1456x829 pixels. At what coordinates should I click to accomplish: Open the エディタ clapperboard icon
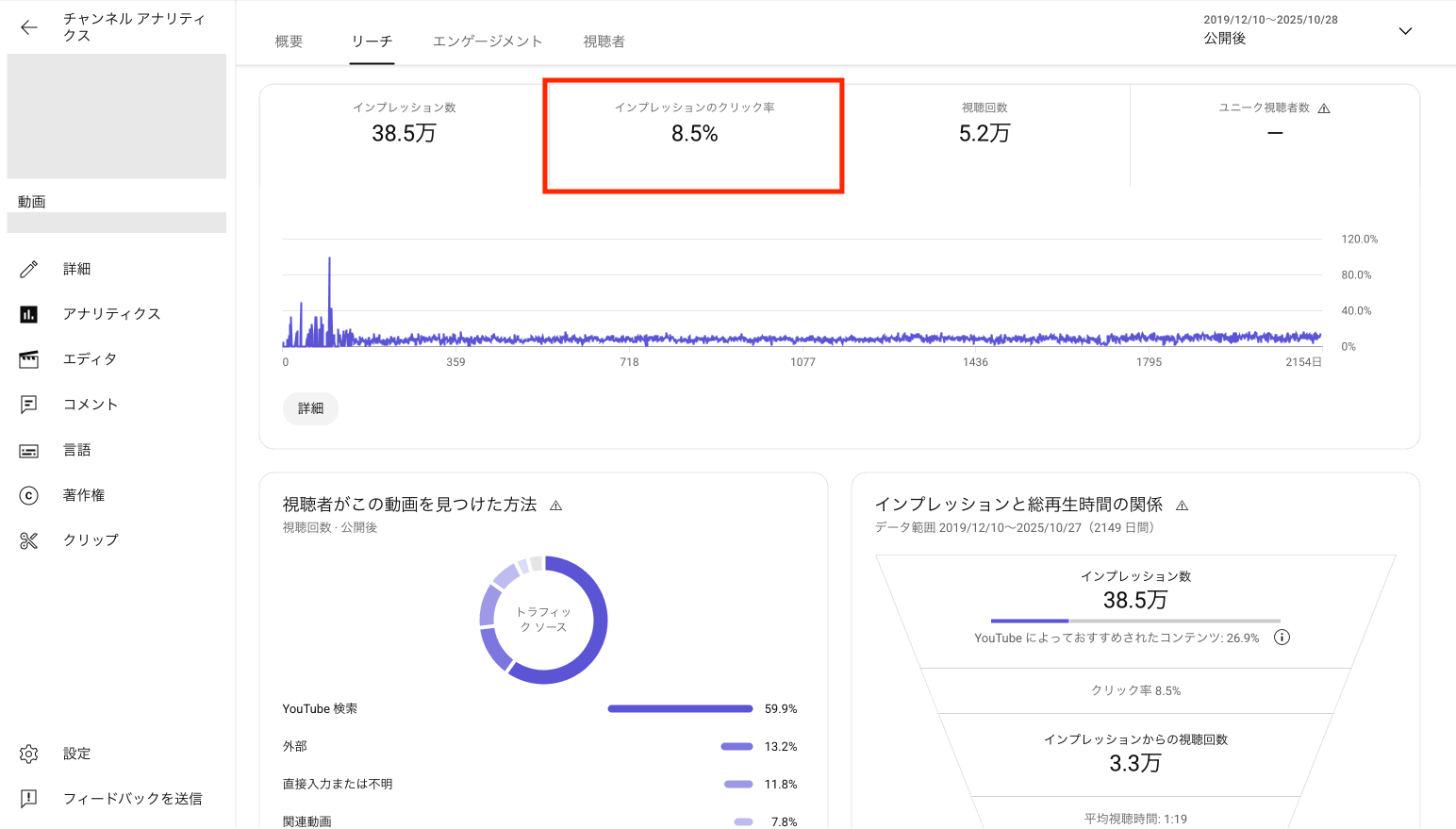29,359
